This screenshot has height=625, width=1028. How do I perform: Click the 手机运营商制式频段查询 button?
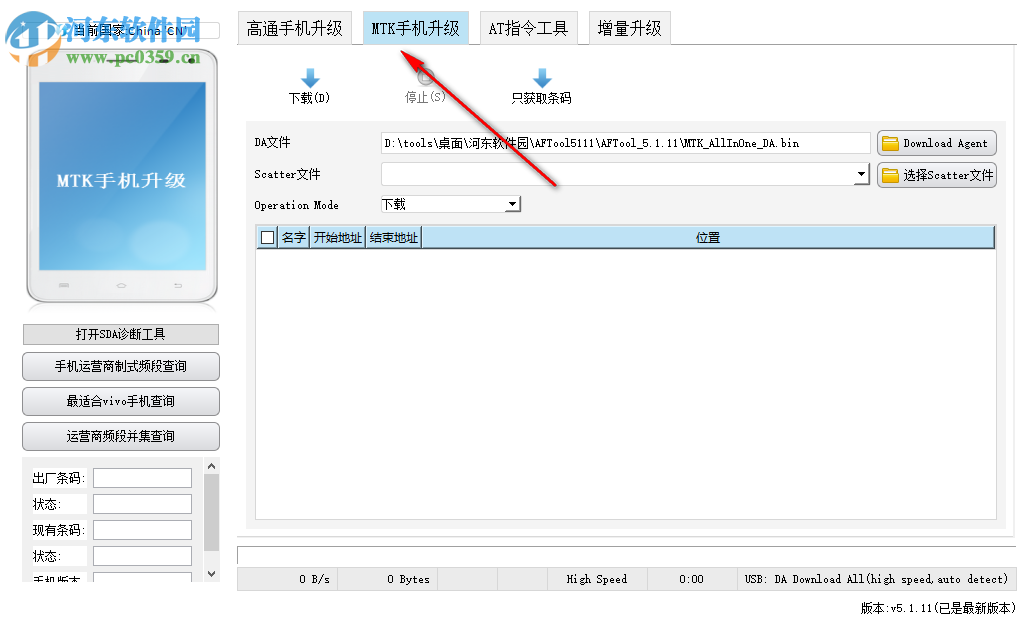click(x=120, y=366)
